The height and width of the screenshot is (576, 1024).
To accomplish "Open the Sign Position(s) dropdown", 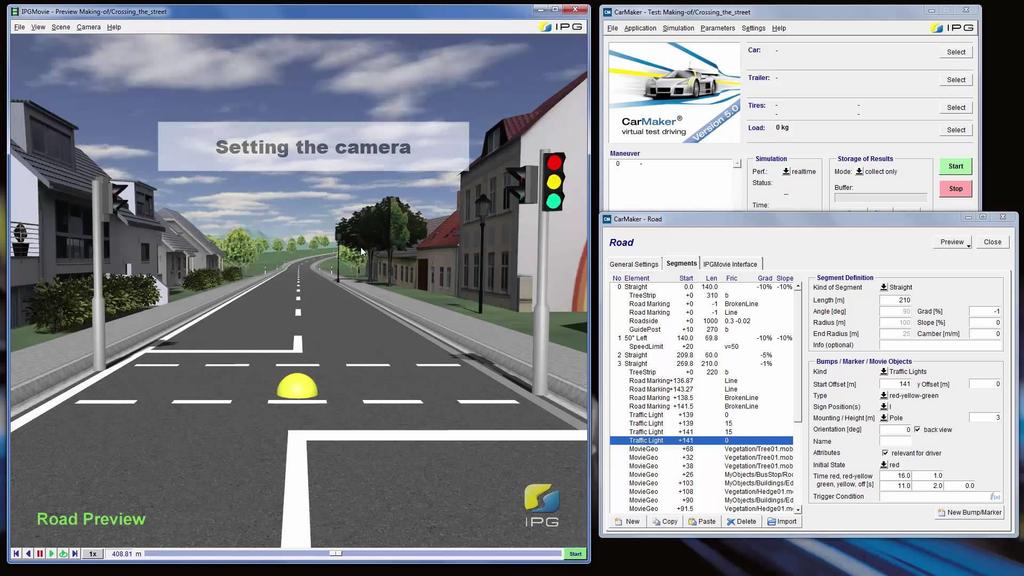I will (886, 406).
